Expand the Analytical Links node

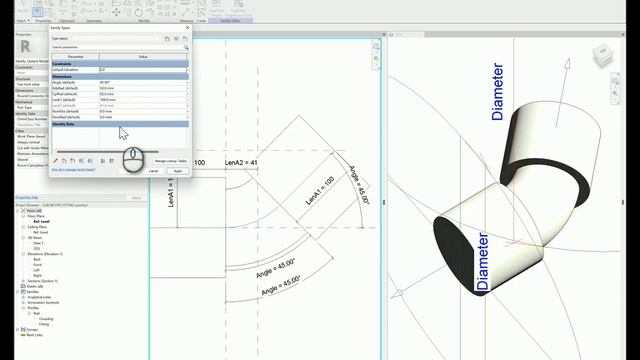coord(24,297)
